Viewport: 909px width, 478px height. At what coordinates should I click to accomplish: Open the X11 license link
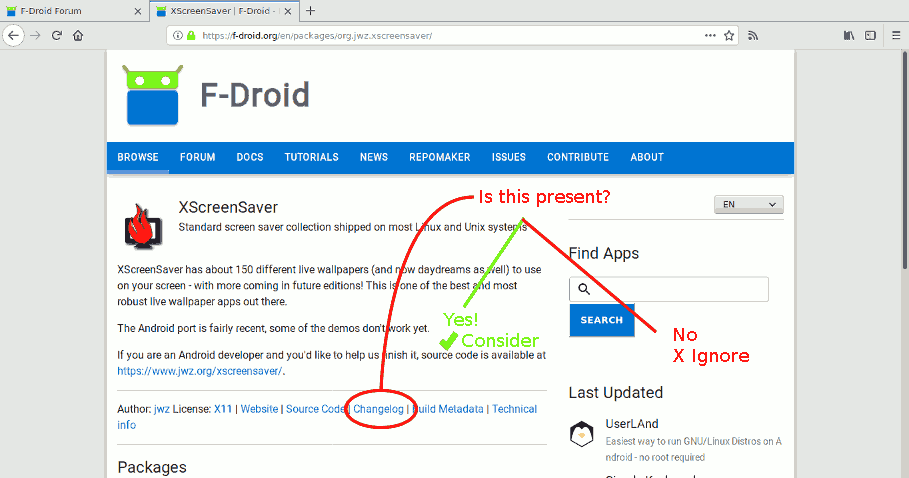pos(223,409)
